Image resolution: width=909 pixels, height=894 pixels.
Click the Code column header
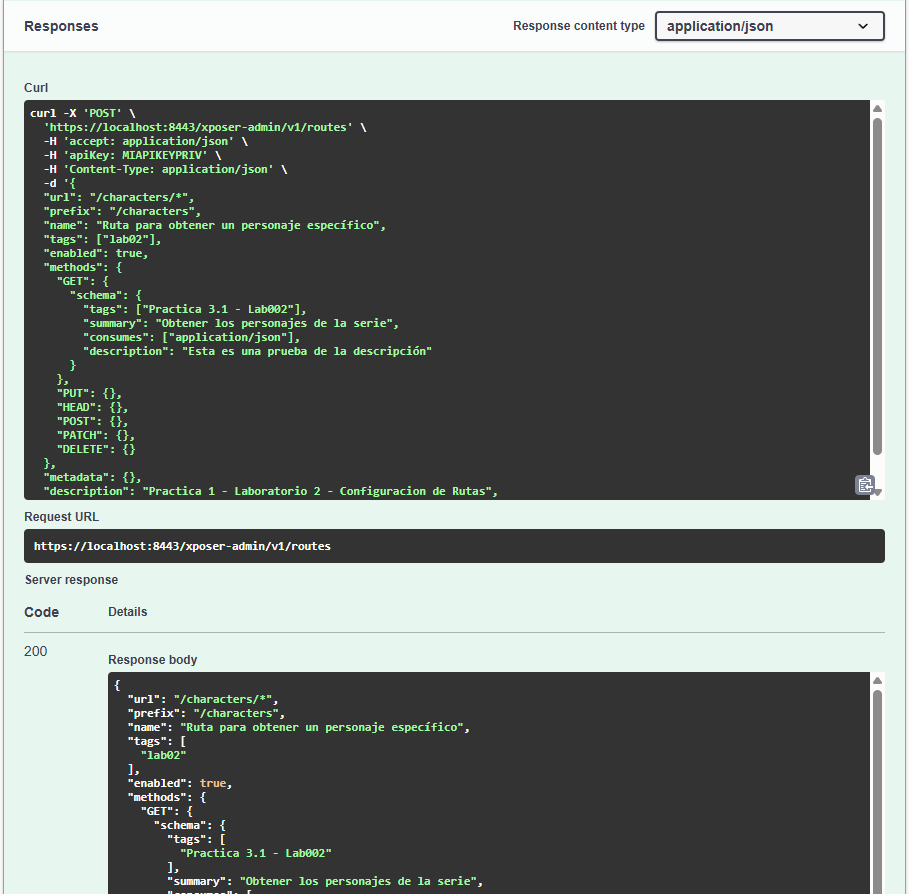coord(41,612)
